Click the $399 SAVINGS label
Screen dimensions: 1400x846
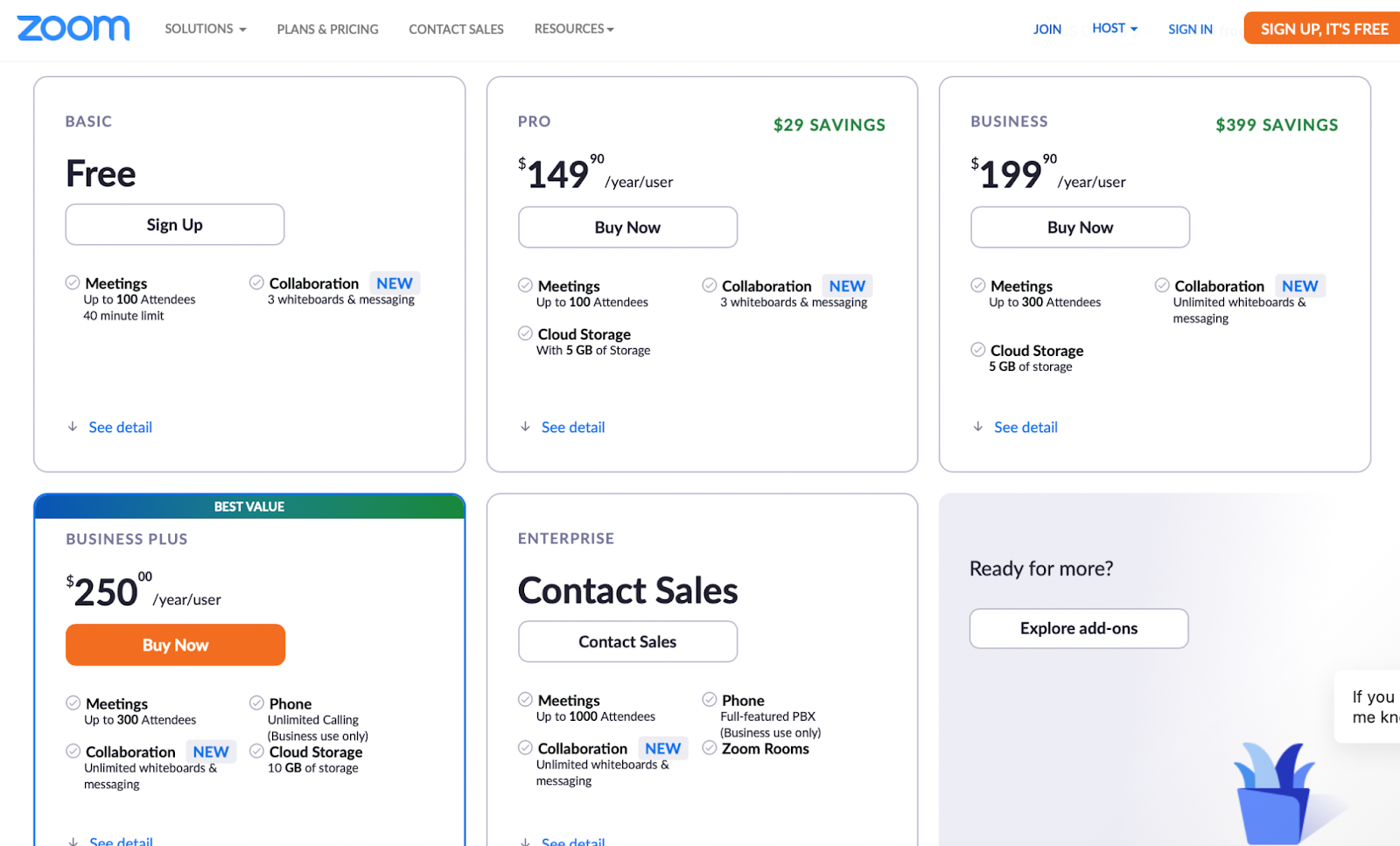1277,125
